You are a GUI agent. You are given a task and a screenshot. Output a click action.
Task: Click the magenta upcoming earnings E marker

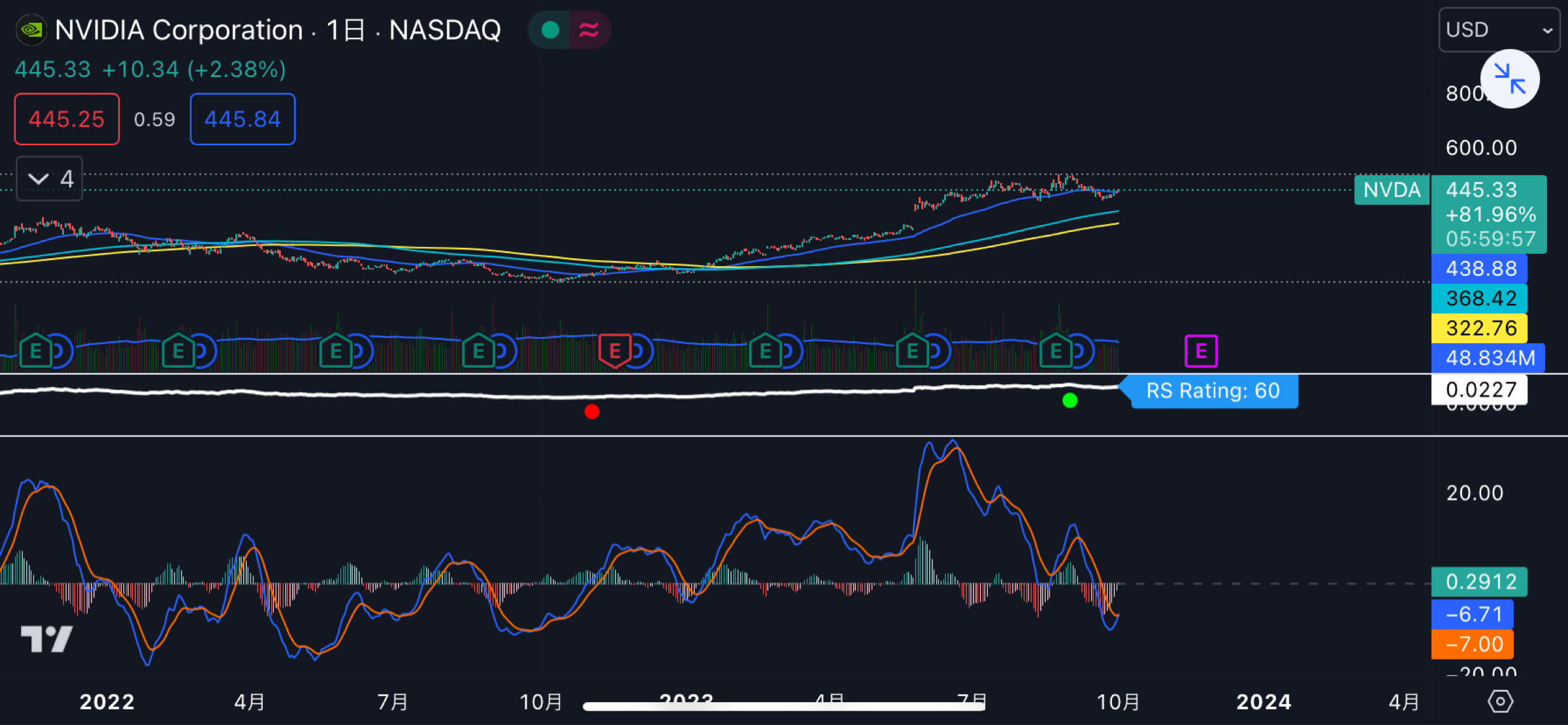(x=1201, y=351)
